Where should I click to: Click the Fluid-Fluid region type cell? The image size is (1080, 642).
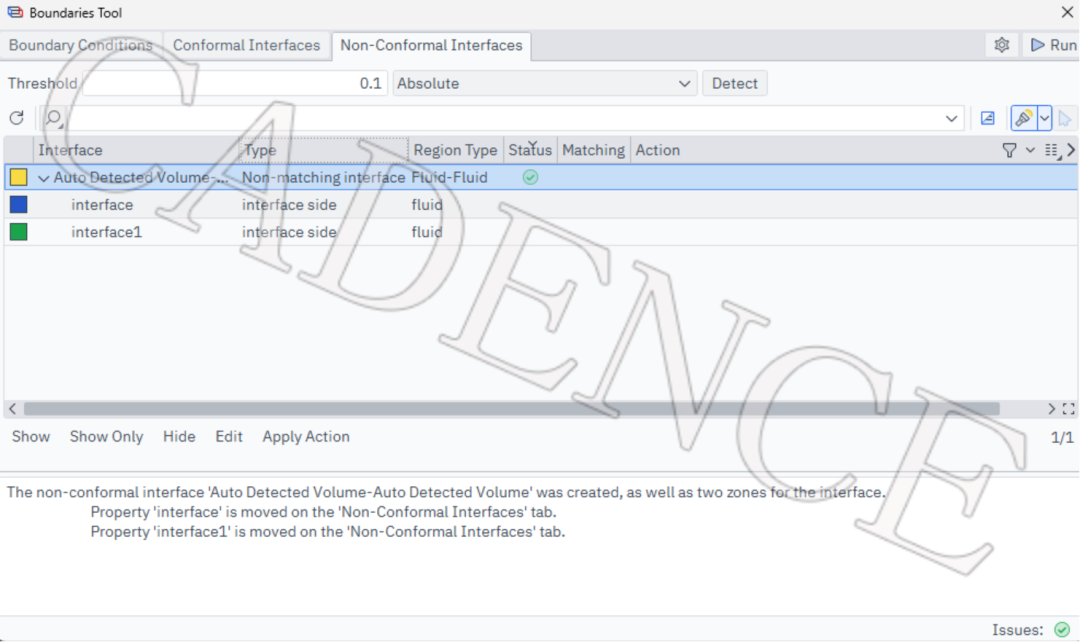[x=449, y=178]
